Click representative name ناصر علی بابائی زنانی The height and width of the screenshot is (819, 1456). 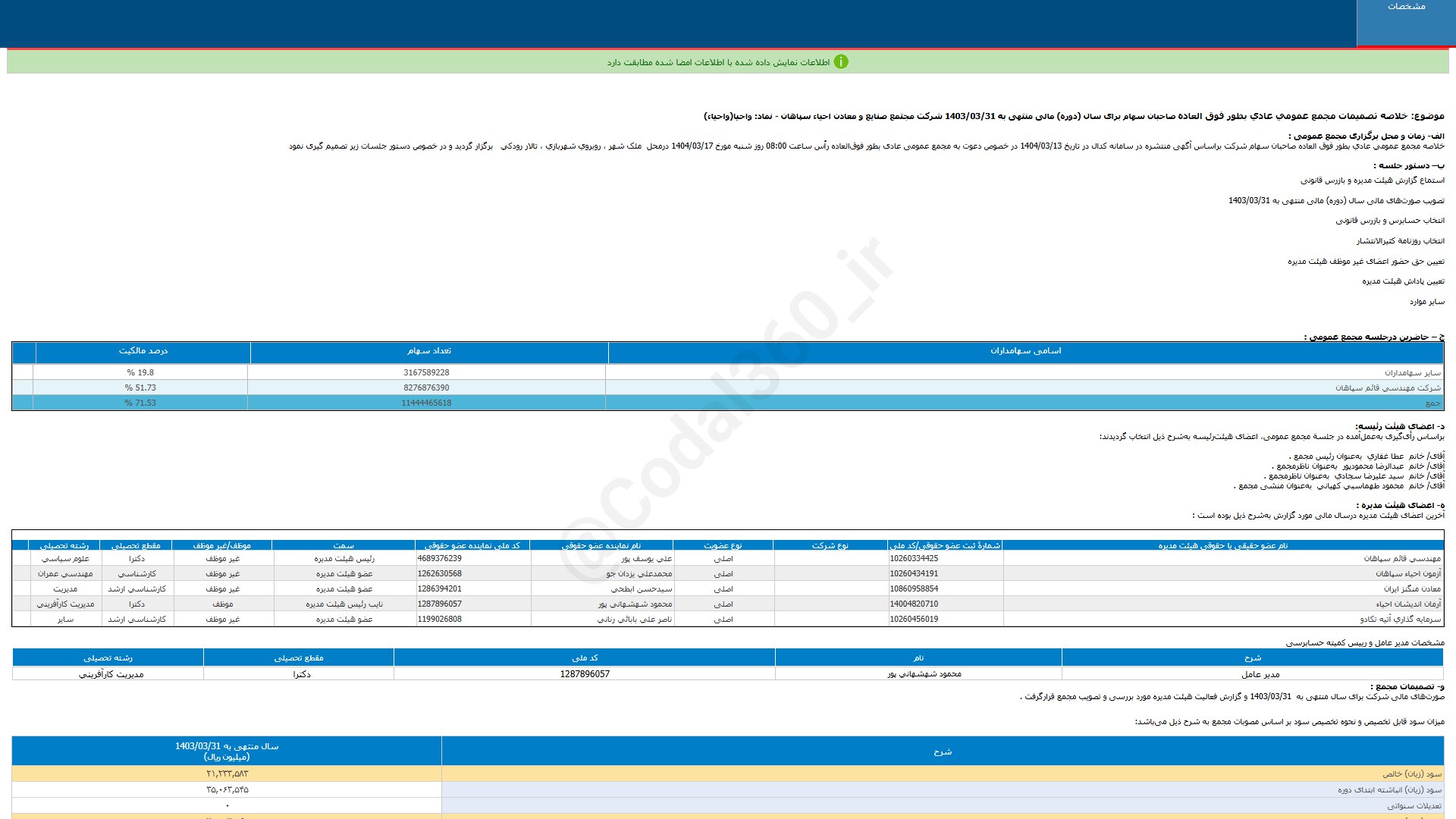635,620
